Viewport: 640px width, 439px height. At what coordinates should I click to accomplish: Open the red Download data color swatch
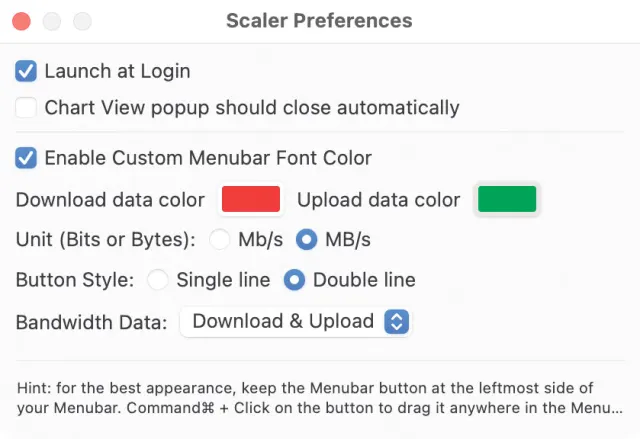pyautogui.click(x=250, y=200)
